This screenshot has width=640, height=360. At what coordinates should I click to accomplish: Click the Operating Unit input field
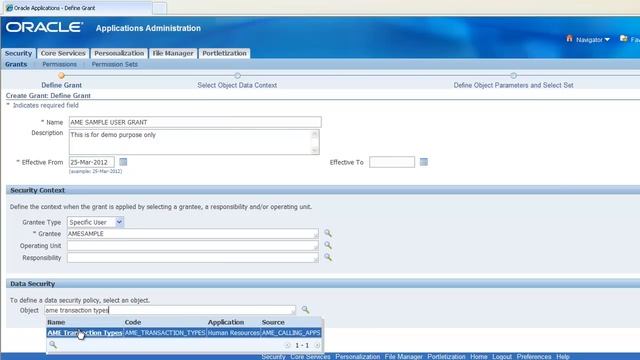click(193, 246)
